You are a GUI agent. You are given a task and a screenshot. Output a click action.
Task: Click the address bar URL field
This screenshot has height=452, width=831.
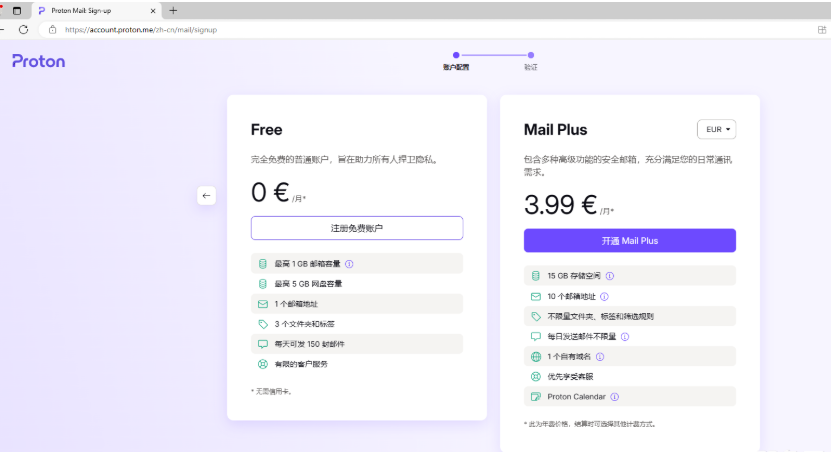(x=424, y=30)
